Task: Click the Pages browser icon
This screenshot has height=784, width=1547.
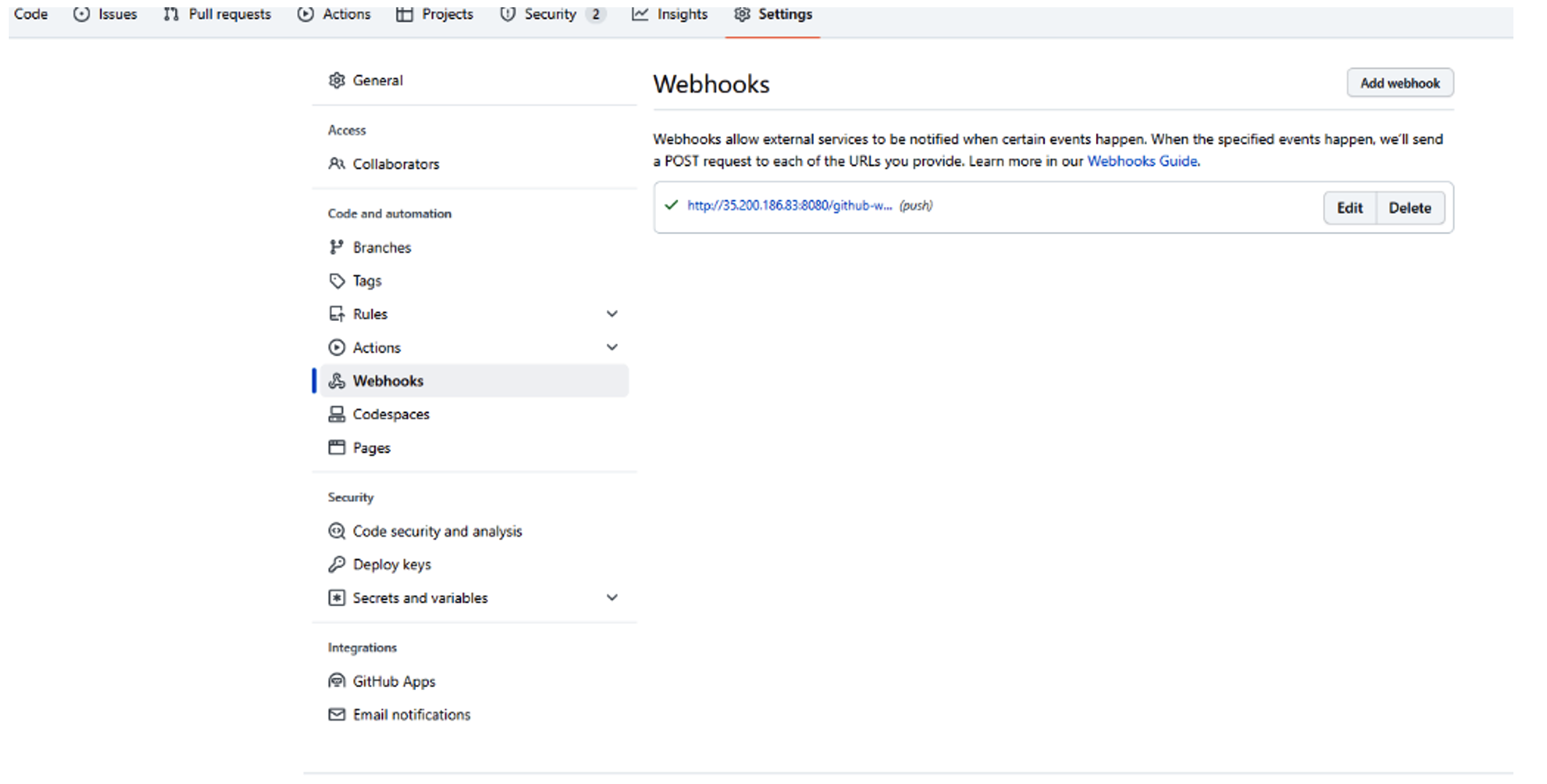Action: [336, 447]
